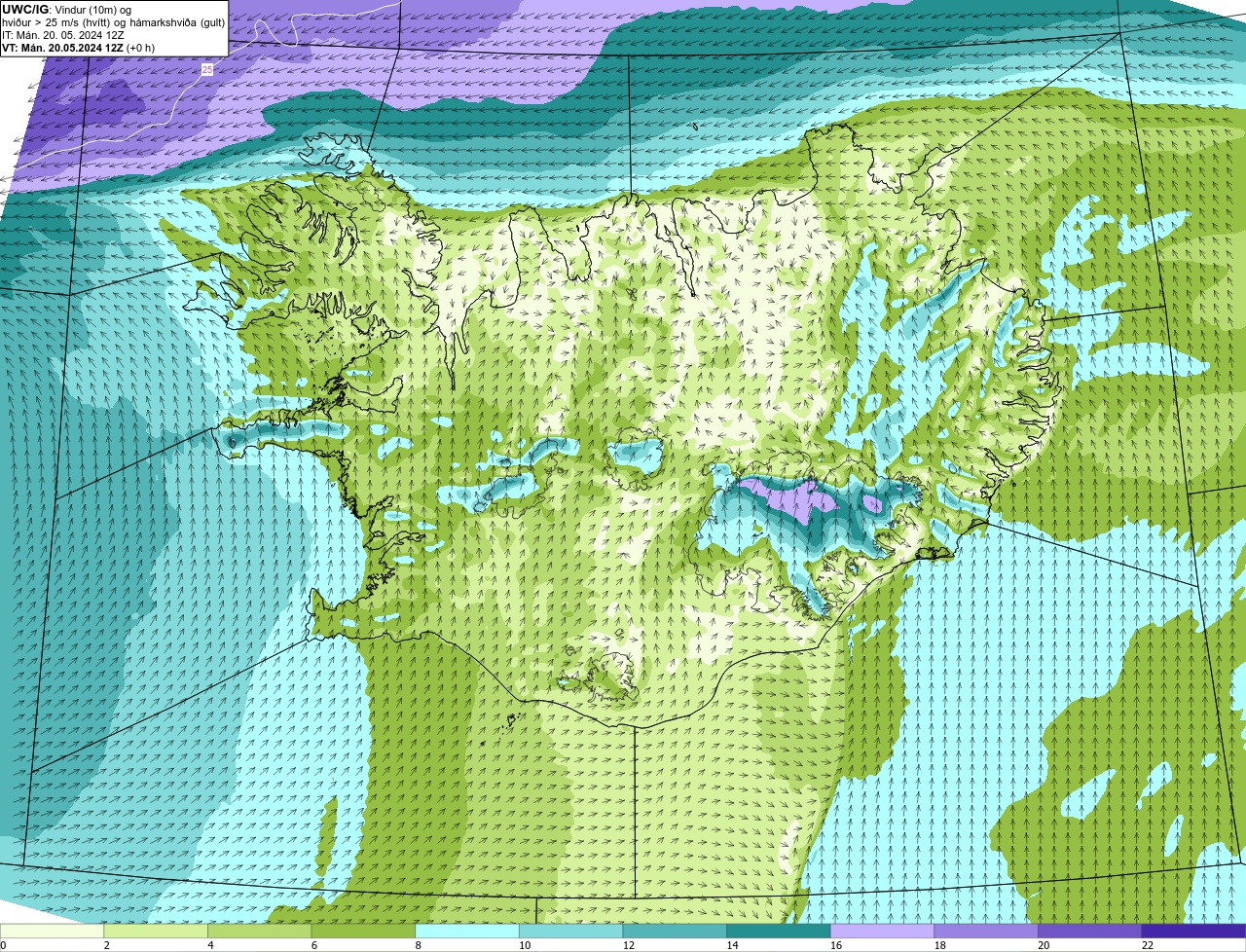Click the '25' gust contour label
Image resolution: width=1246 pixels, height=952 pixels.
point(207,69)
